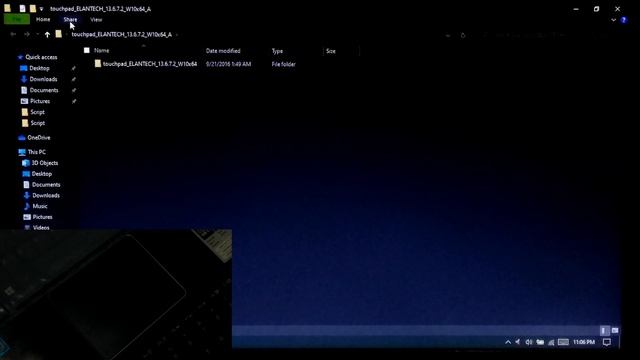Viewport: 640px width, 360px height.
Task: Open Quick Access Toolbar customize dropdown
Action: tap(41, 9)
